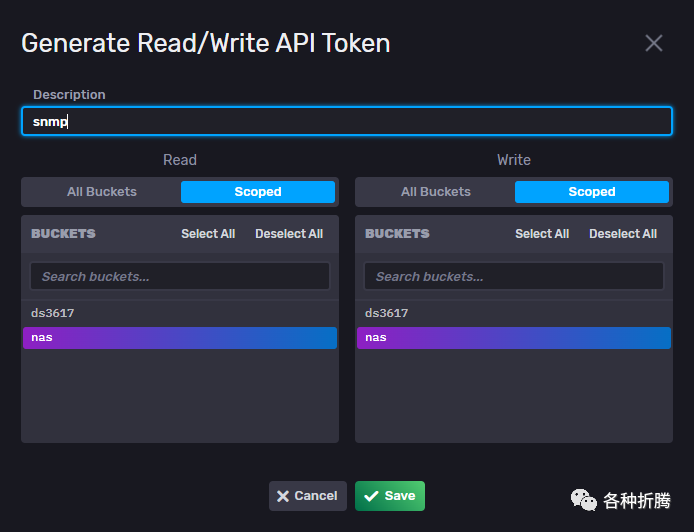This screenshot has height=532, width=694.
Task: Click Deselect All in Read buckets
Action: [x=289, y=234]
